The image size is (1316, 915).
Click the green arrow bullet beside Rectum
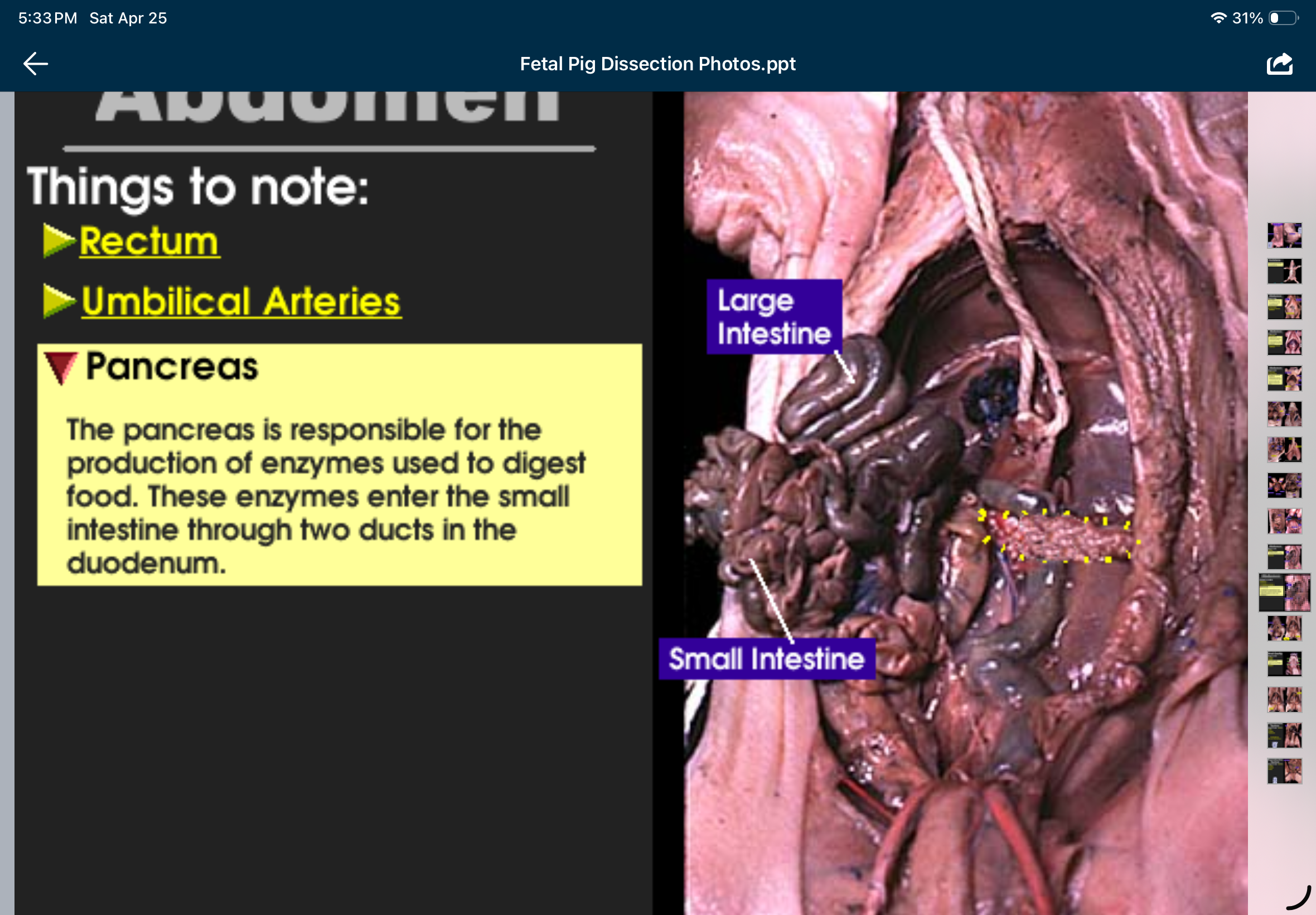[x=58, y=240]
